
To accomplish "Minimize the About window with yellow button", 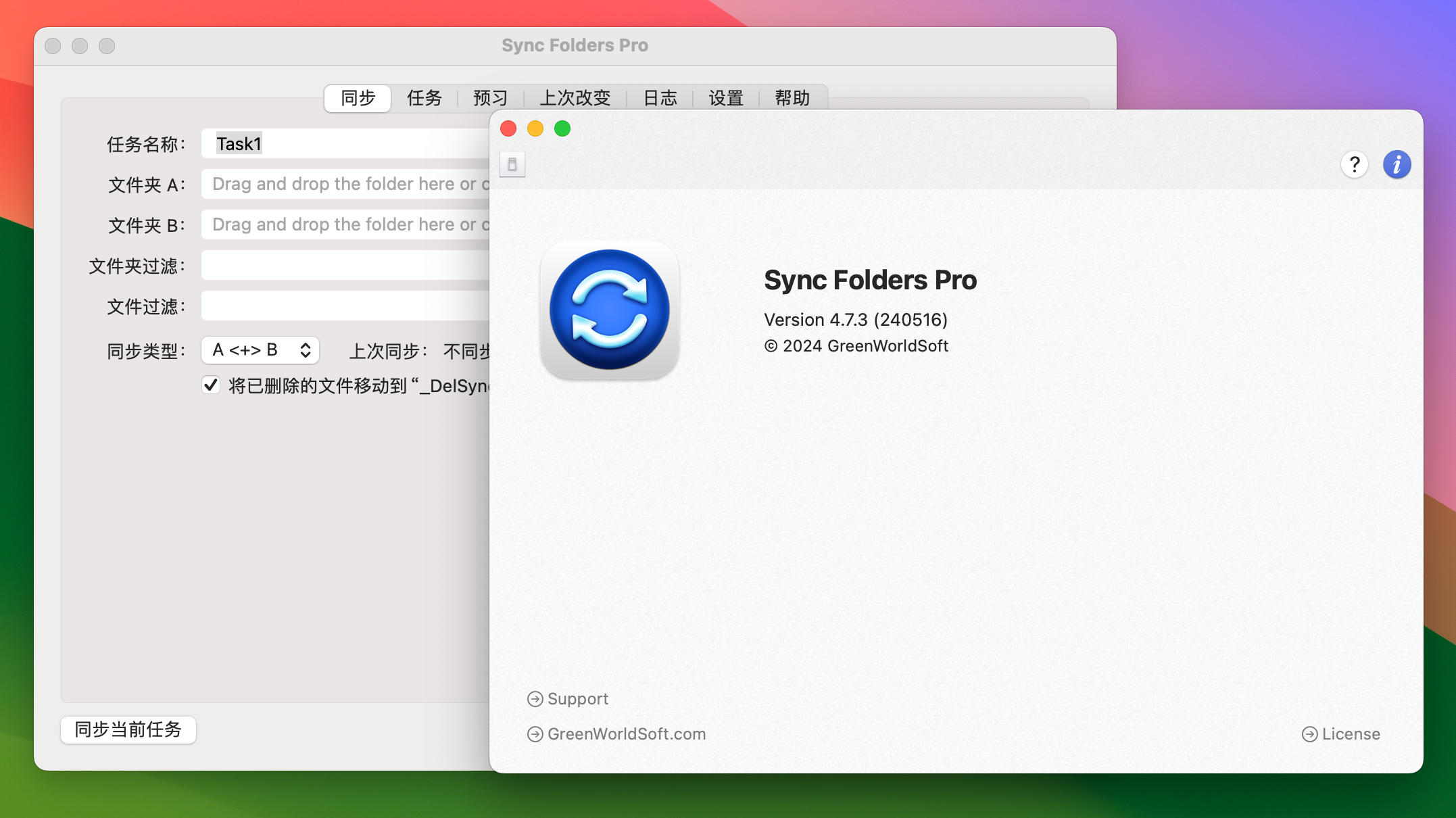I will (x=535, y=128).
